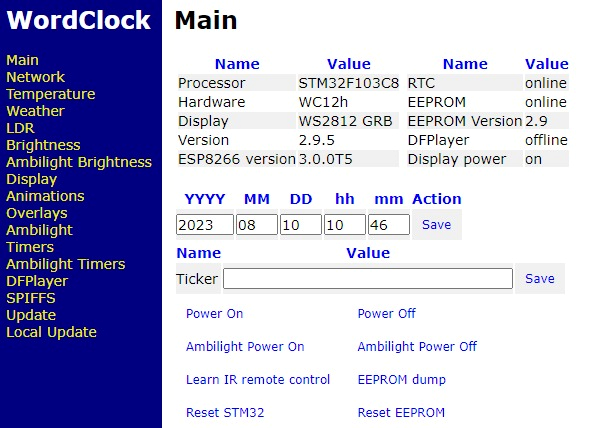Click the Power Off link
Viewport: 600px width, 428px height.
tap(386, 314)
